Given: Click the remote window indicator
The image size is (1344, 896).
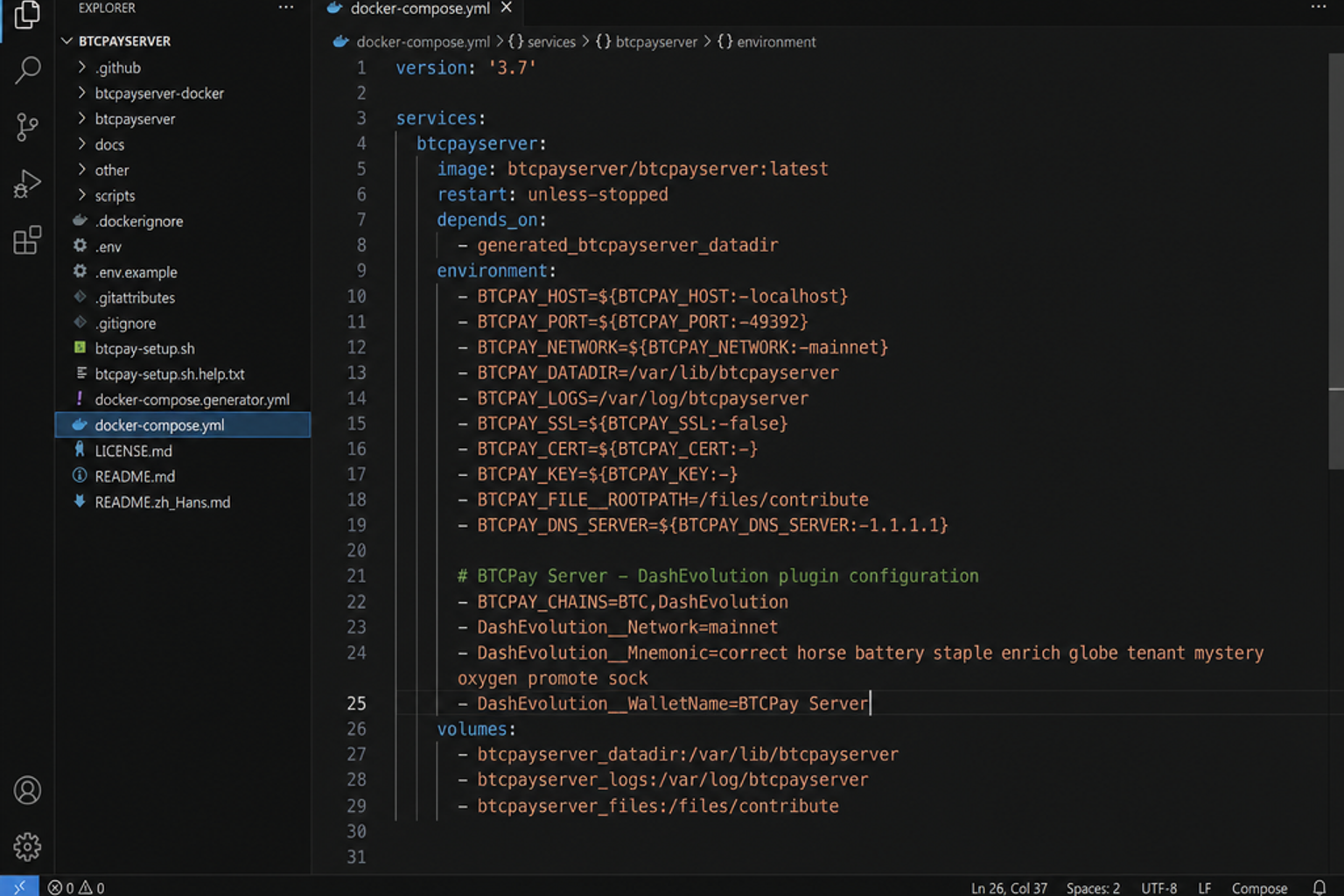Looking at the screenshot, I should [x=19, y=886].
